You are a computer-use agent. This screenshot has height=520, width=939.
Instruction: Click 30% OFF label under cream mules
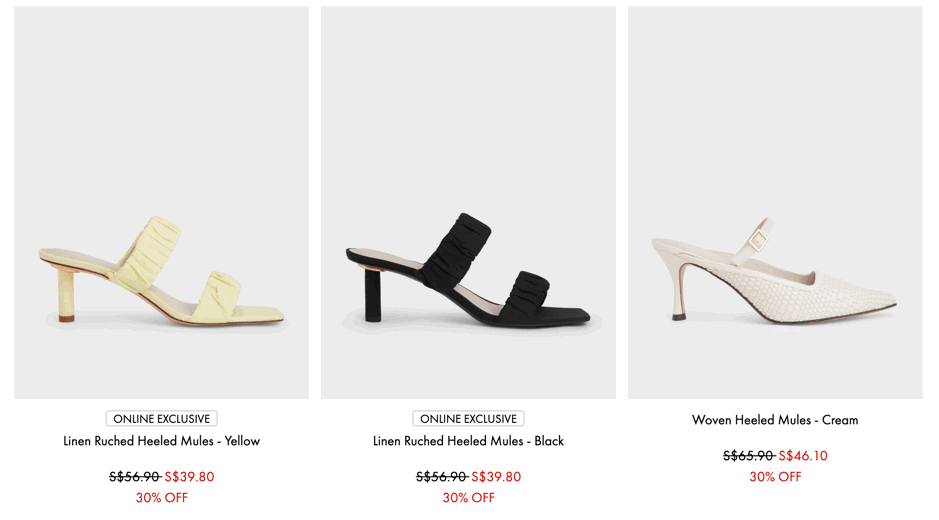[x=775, y=477]
